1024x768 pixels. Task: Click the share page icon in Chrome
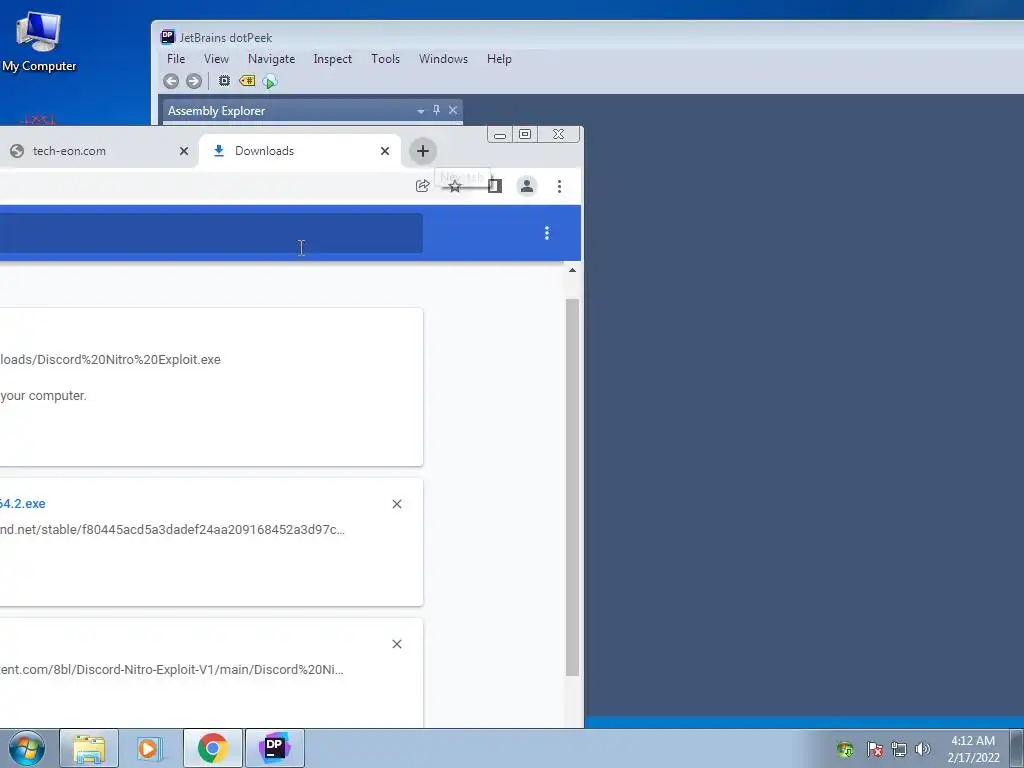tap(423, 186)
